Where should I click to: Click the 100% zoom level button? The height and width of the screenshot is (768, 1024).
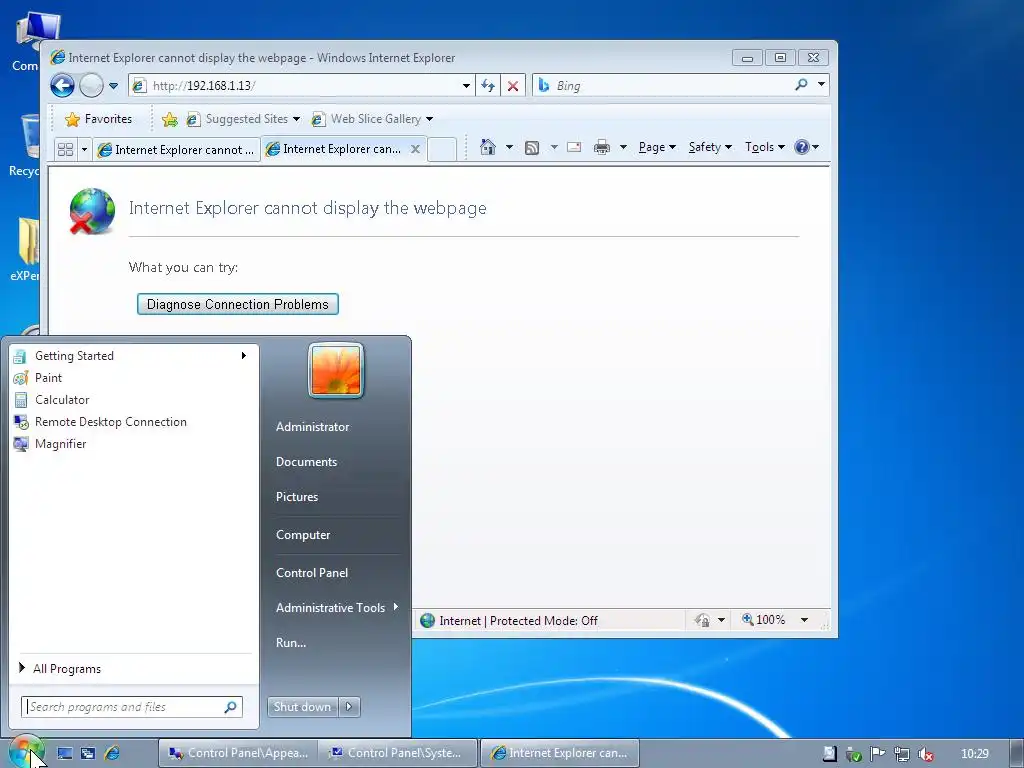[763, 620]
